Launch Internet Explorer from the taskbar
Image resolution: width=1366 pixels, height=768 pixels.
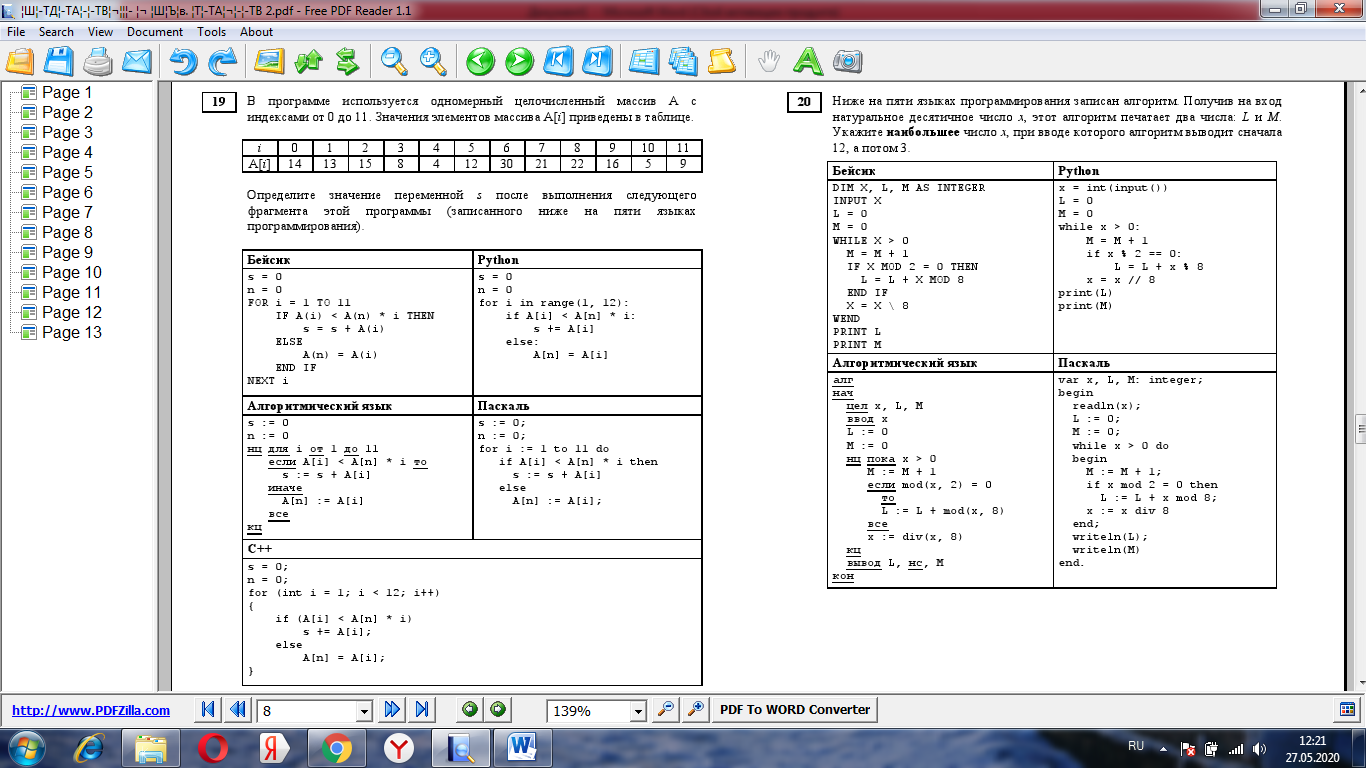(91, 748)
